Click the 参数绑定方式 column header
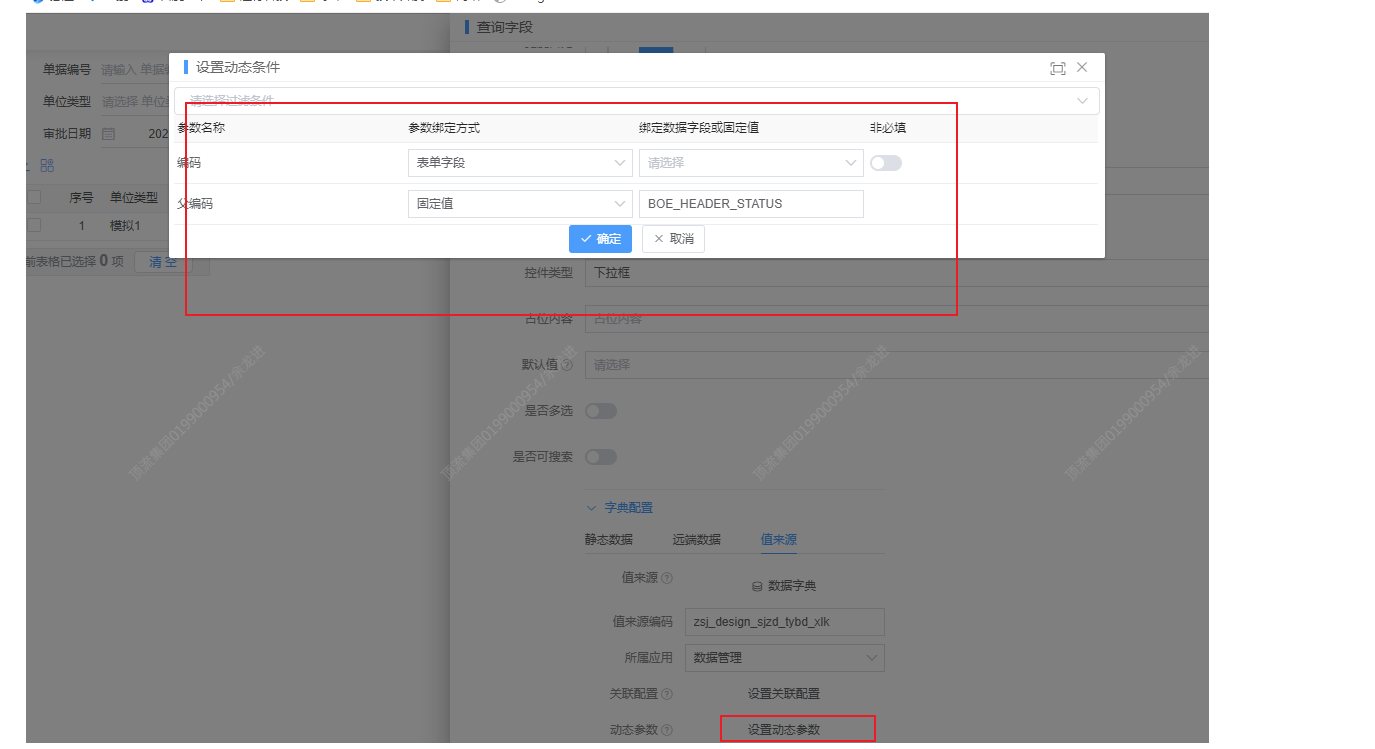1375x749 pixels. tap(443, 128)
